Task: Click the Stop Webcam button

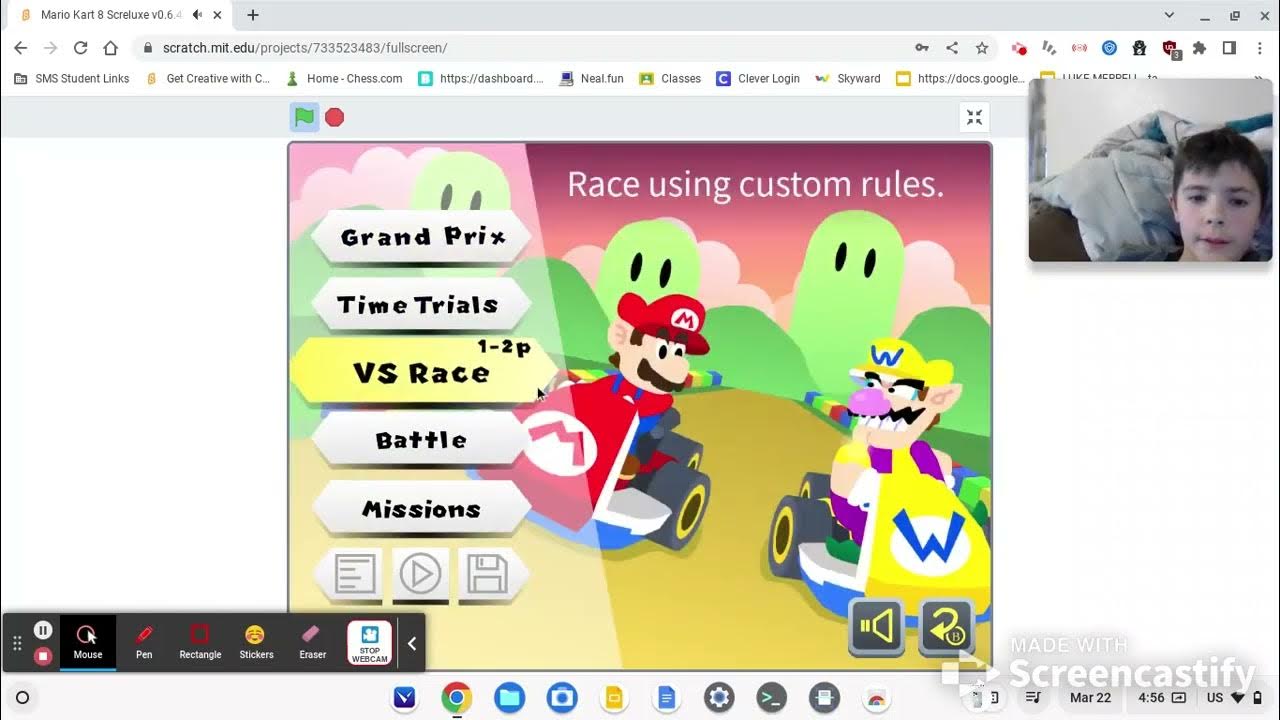Action: [x=369, y=643]
